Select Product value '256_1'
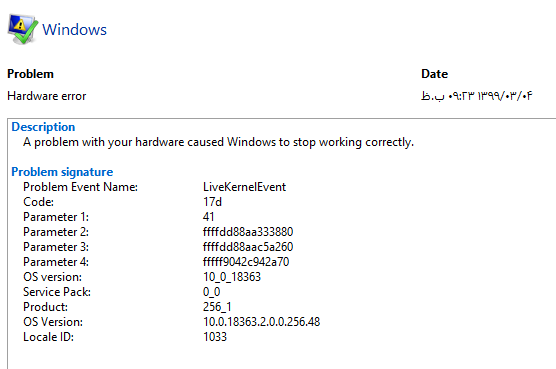 [217, 307]
